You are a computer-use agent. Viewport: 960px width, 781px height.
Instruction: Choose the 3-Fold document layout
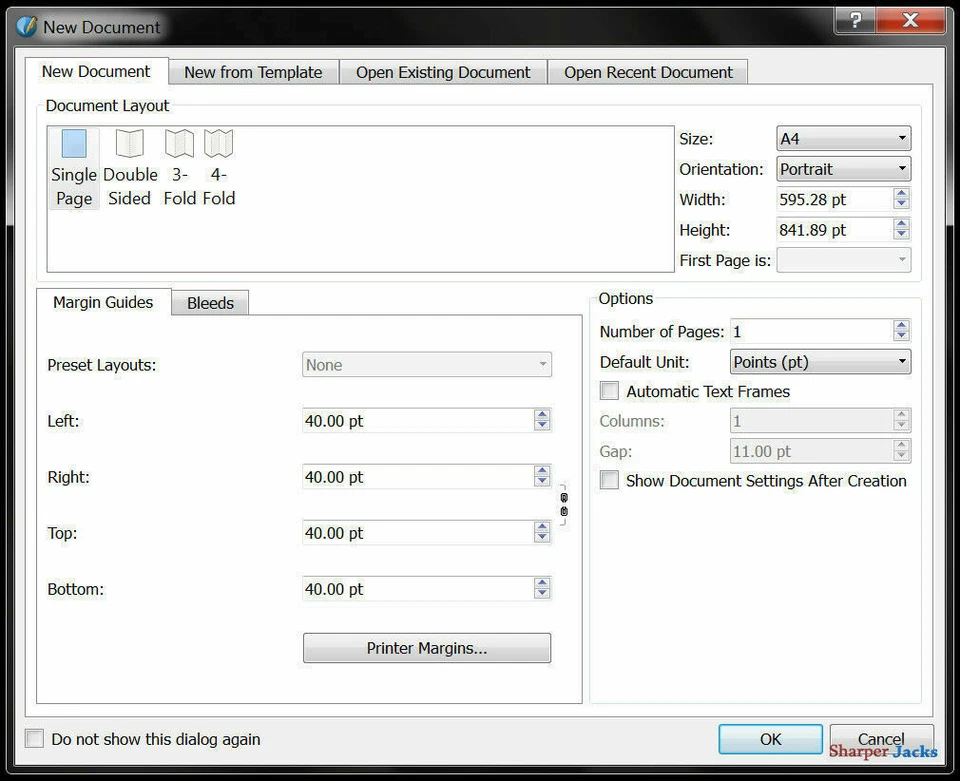click(179, 143)
